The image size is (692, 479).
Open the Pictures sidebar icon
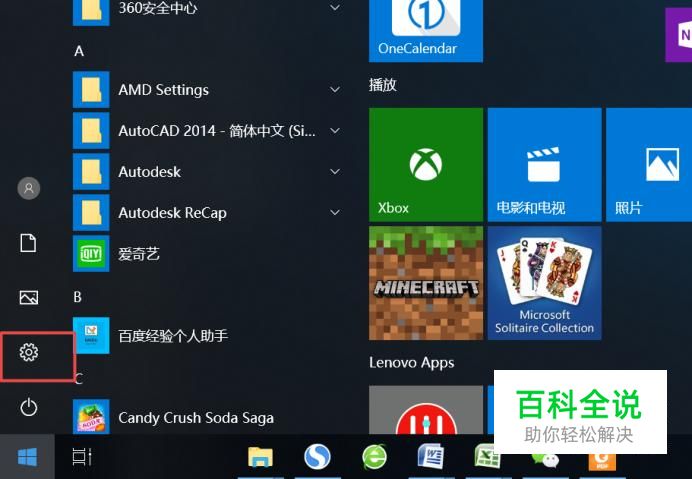point(29,297)
